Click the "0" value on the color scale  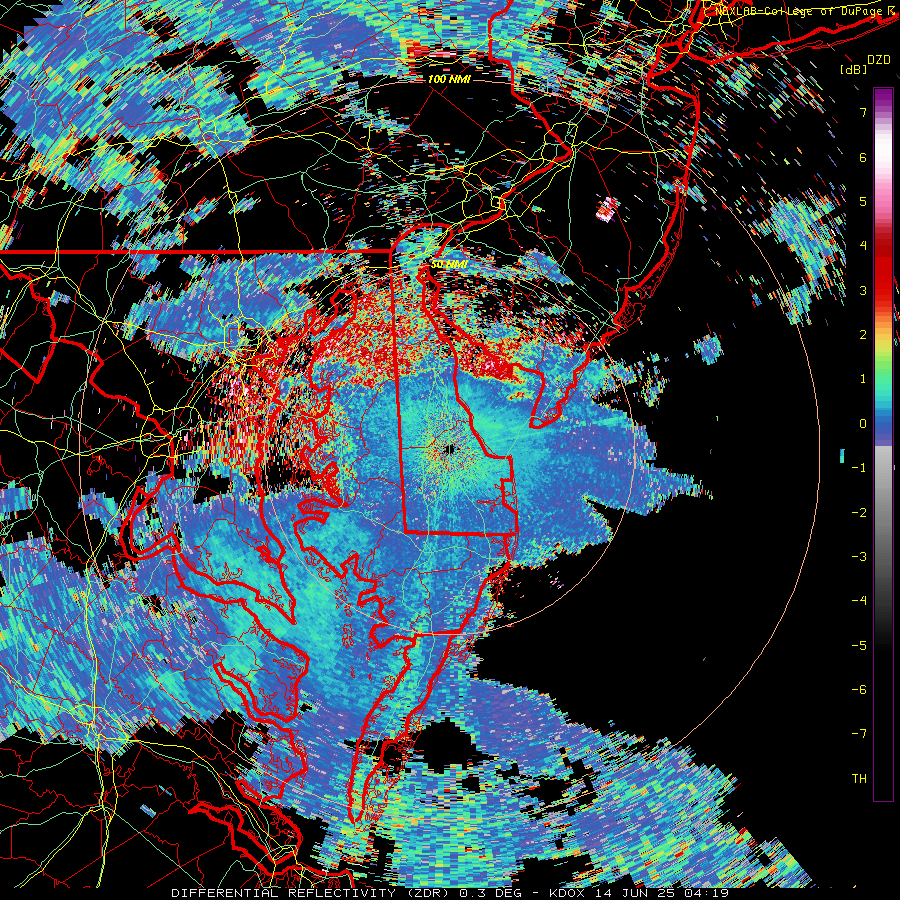click(863, 424)
